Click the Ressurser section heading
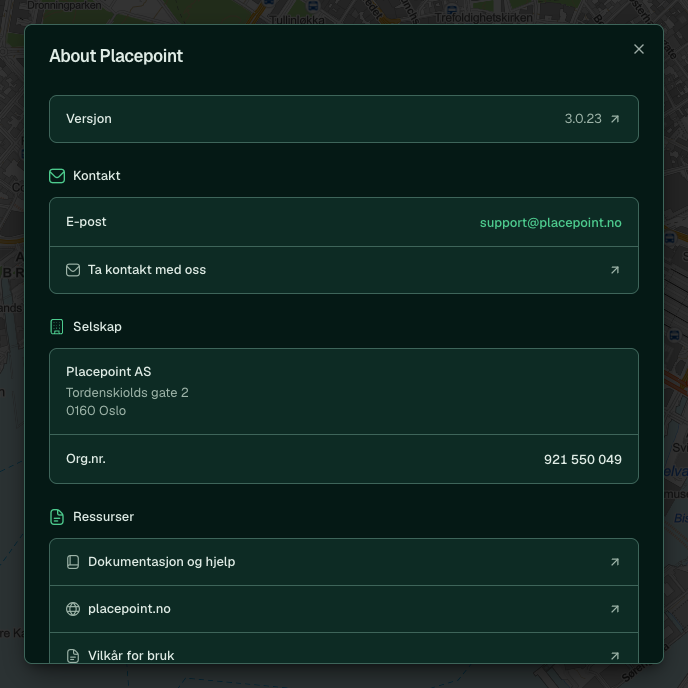Screen dimensions: 688x688 tap(103, 517)
